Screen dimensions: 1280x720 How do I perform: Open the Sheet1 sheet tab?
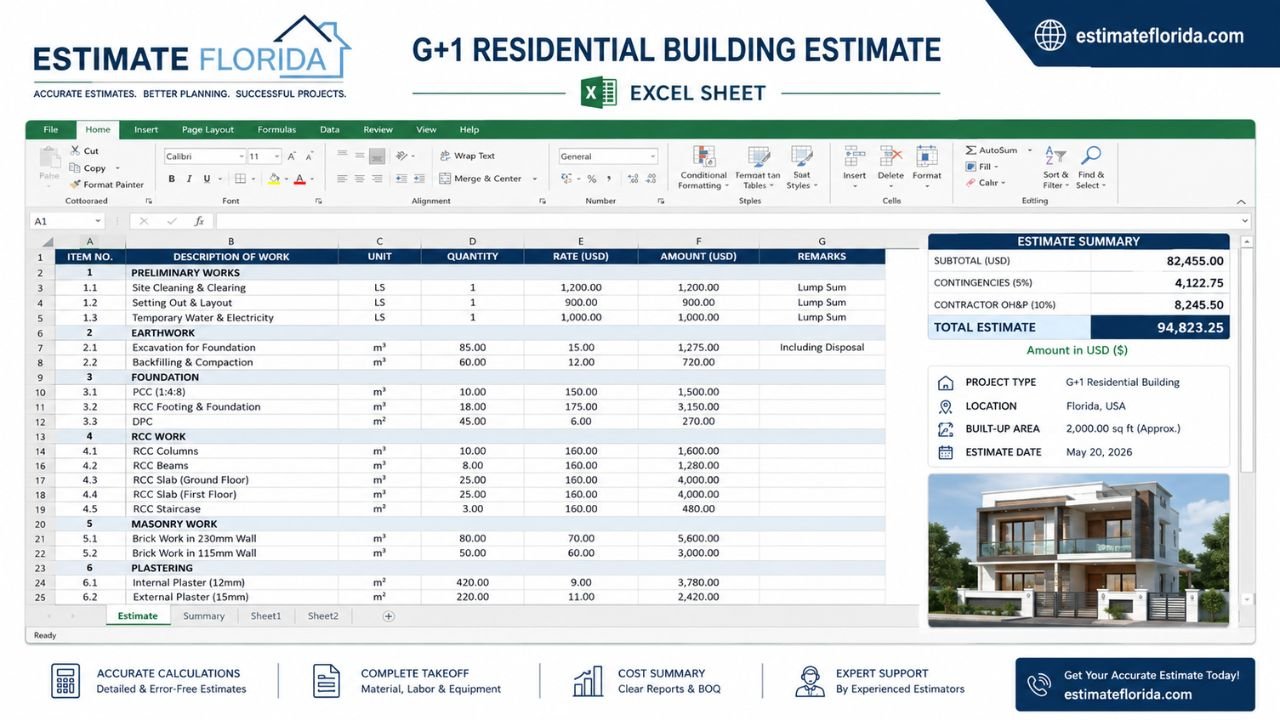tap(266, 616)
